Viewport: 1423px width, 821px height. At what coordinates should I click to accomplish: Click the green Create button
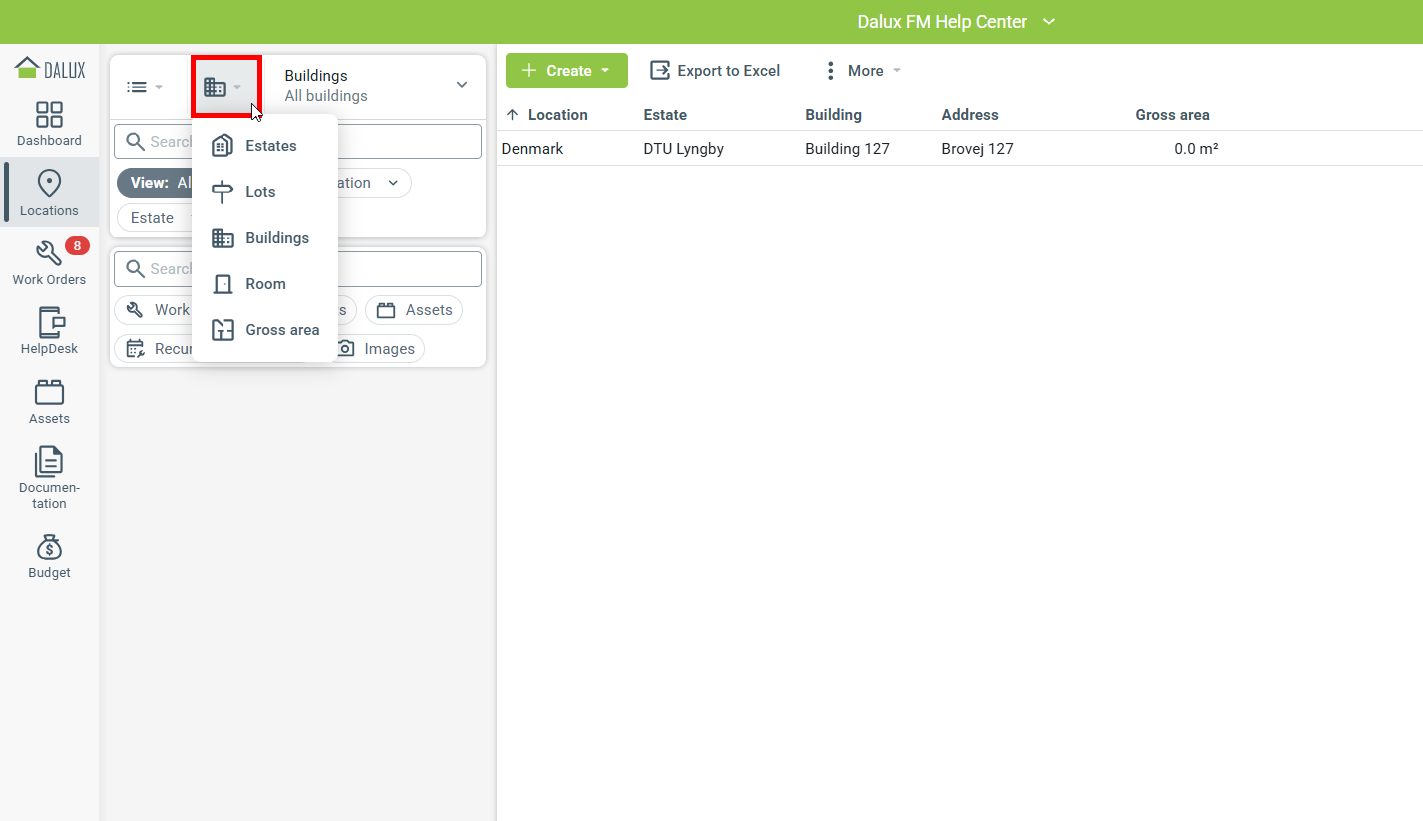click(x=566, y=71)
